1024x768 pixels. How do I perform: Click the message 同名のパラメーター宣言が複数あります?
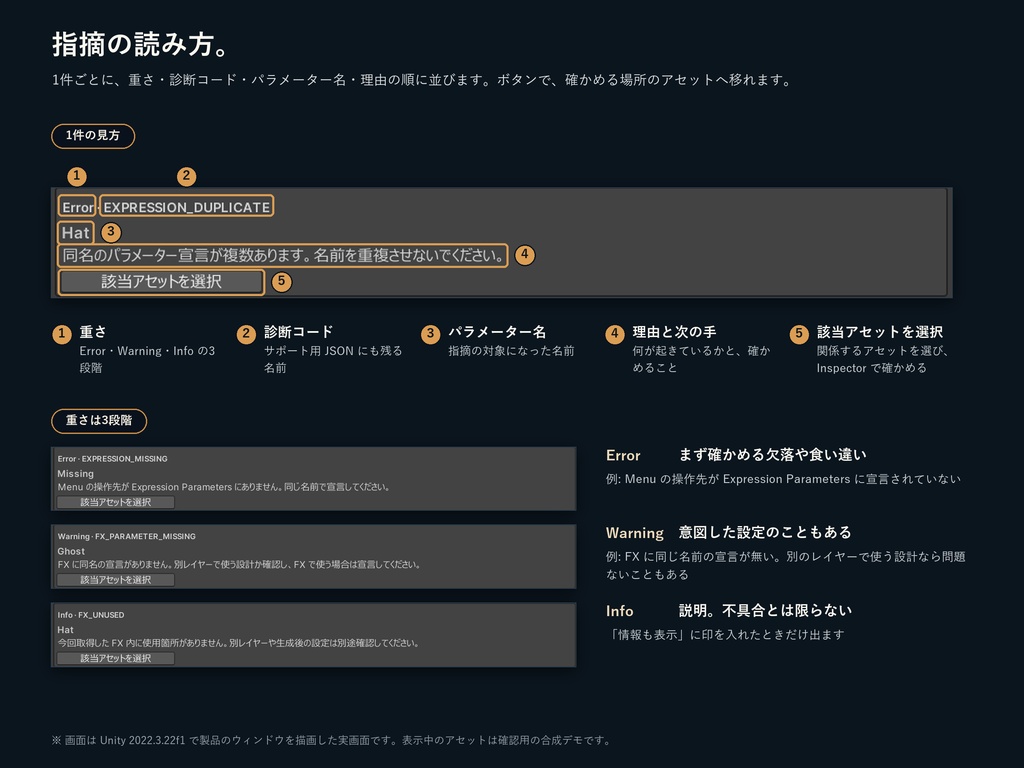[x=283, y=255]
